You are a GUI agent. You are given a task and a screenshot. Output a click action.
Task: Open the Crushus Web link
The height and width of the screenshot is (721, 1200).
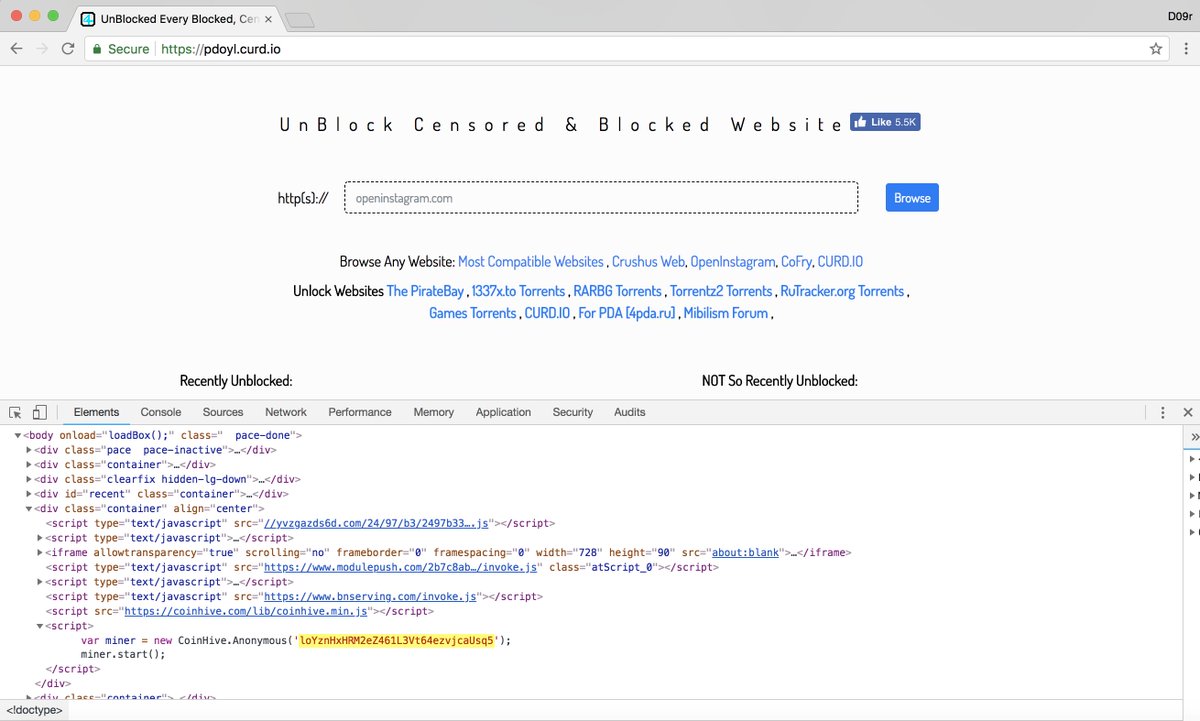pyautogui.click(x=648, y=262)
